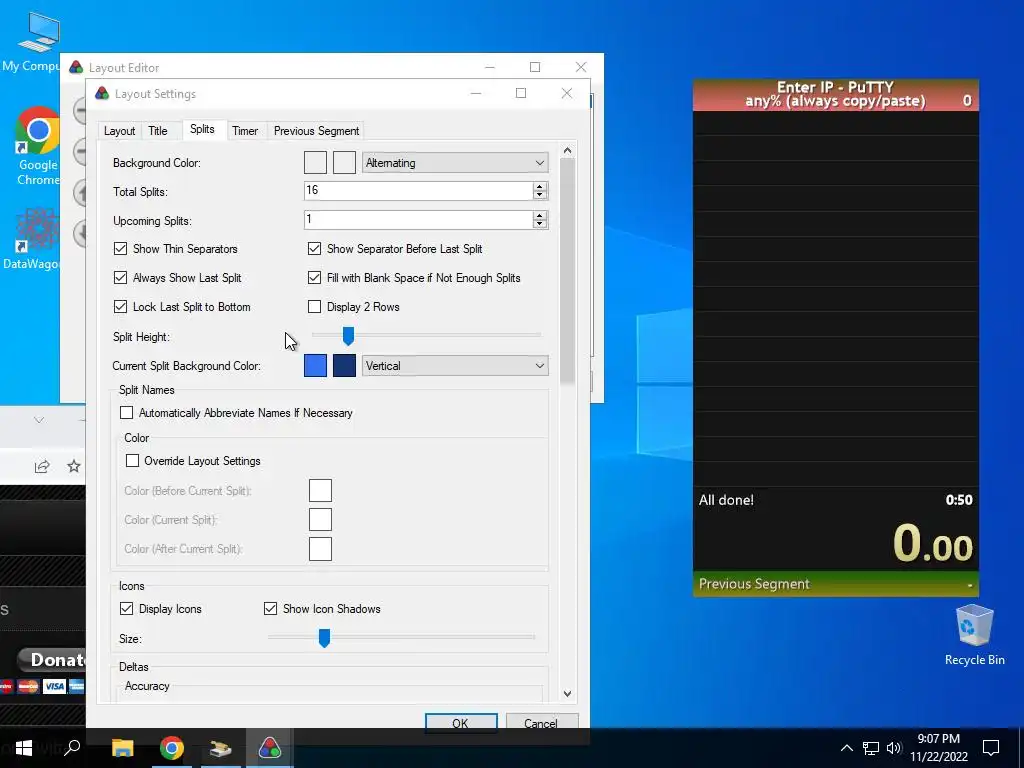Enable Automatically Abbreviate Names If Necessary
This screenshot has height=768, width=1024.
coord(126,413)
